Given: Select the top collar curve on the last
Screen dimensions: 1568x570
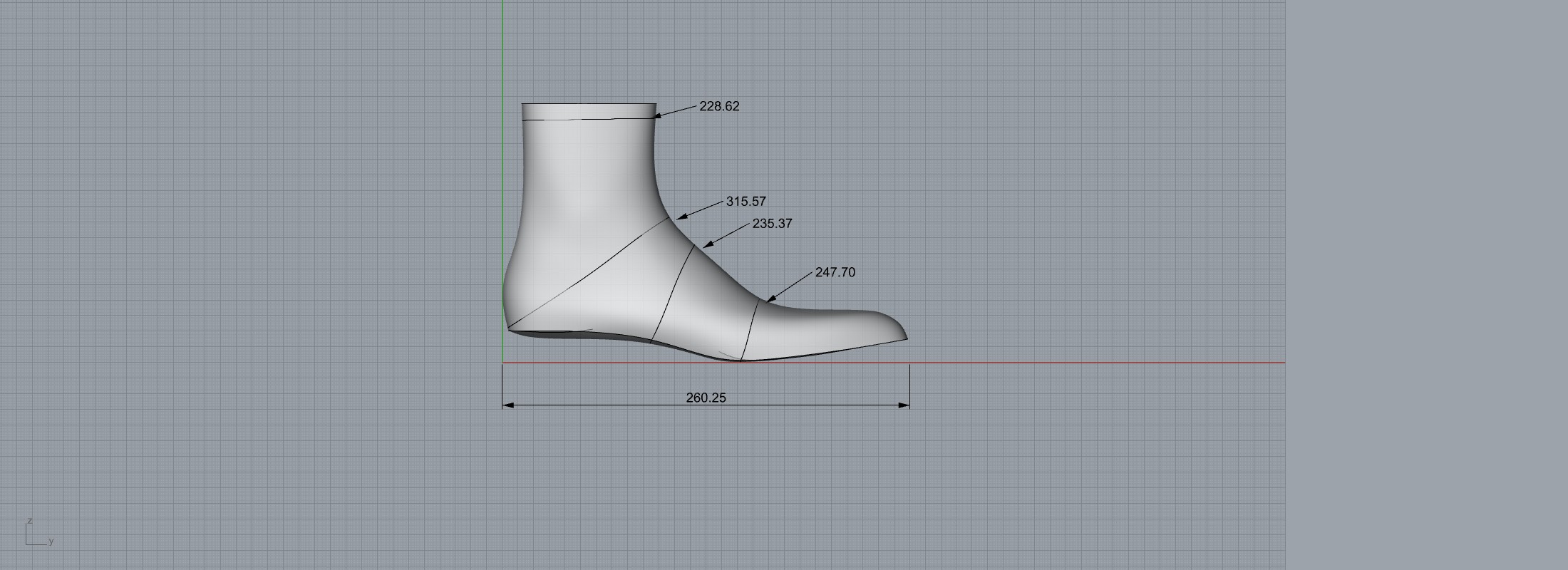Looking at the screenshot, I should [x=589, y=119].
